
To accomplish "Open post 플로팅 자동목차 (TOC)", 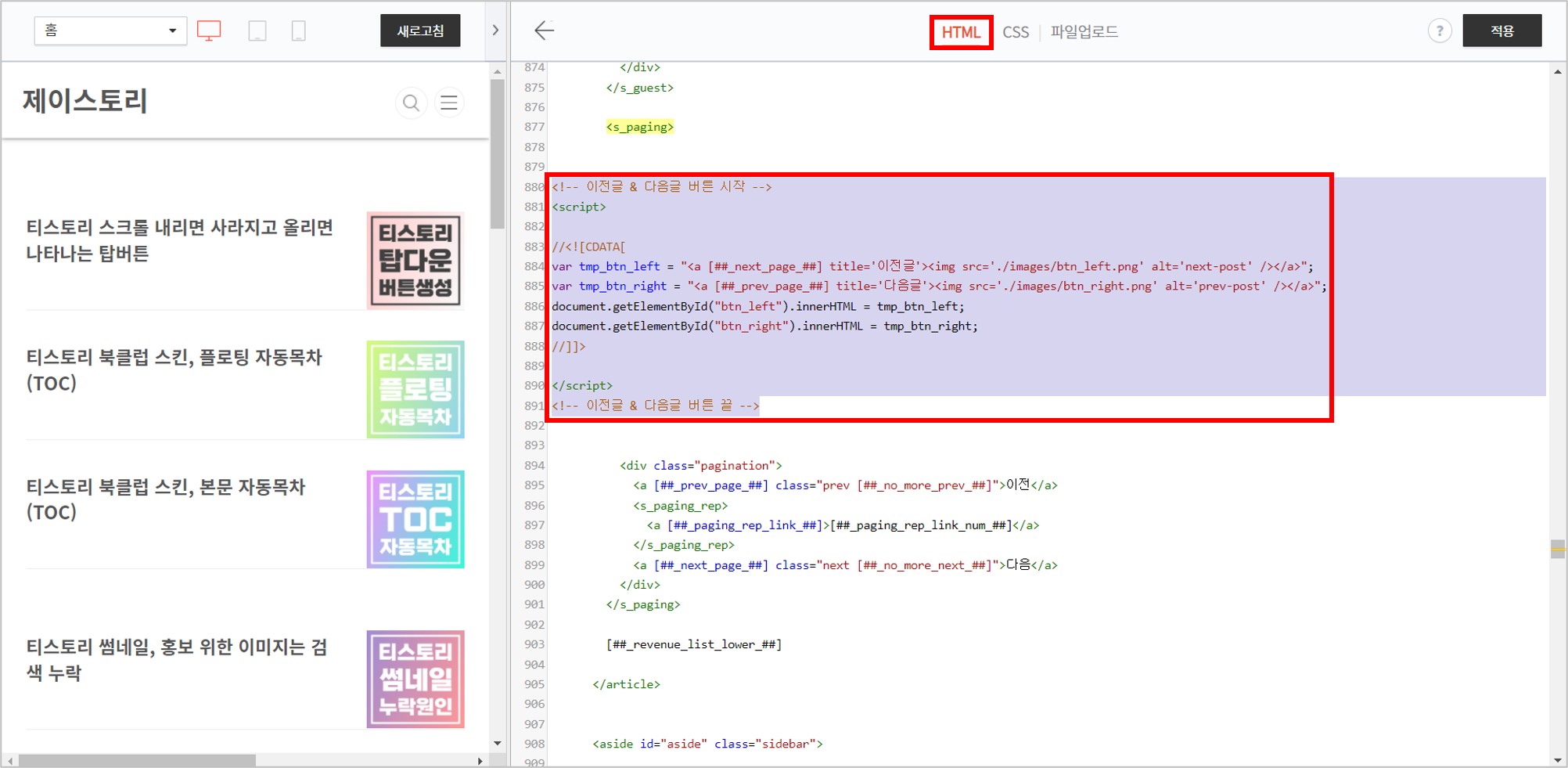I will point(174,370).
